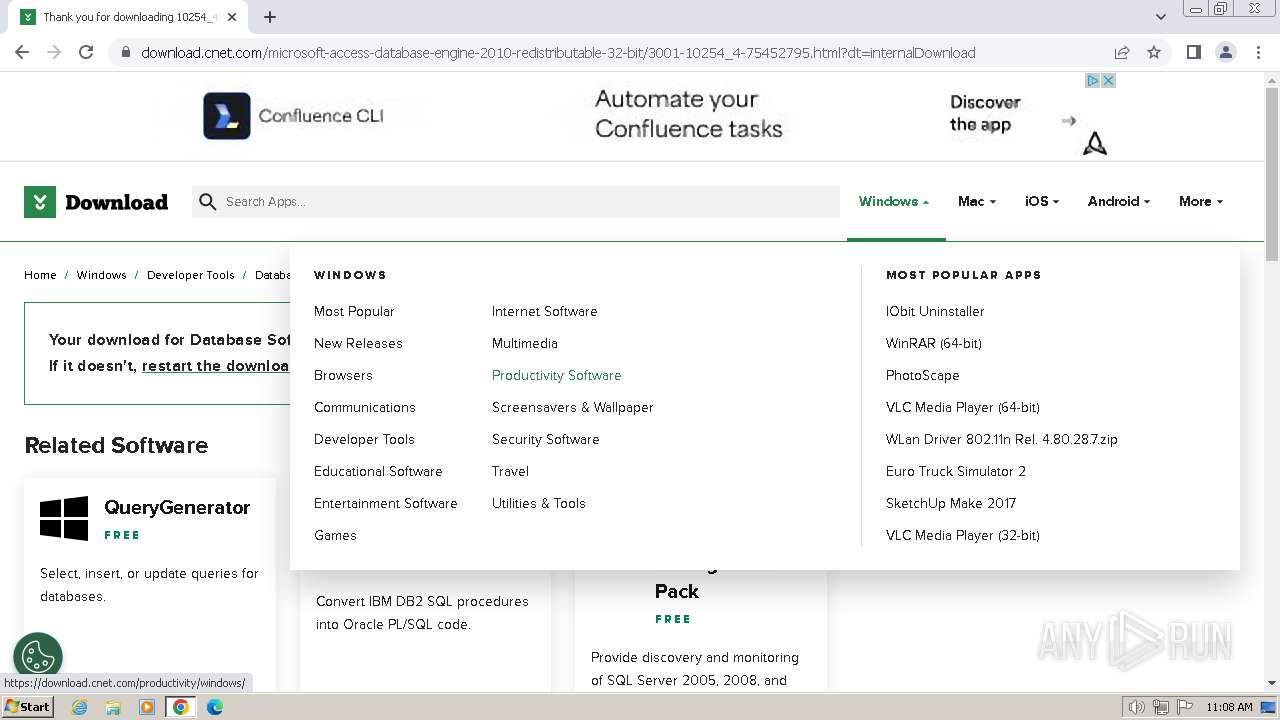This screenshot has height=720, width=1280.
Task: Click the Home breadcrumb link
Action: [x=40, y=275]
